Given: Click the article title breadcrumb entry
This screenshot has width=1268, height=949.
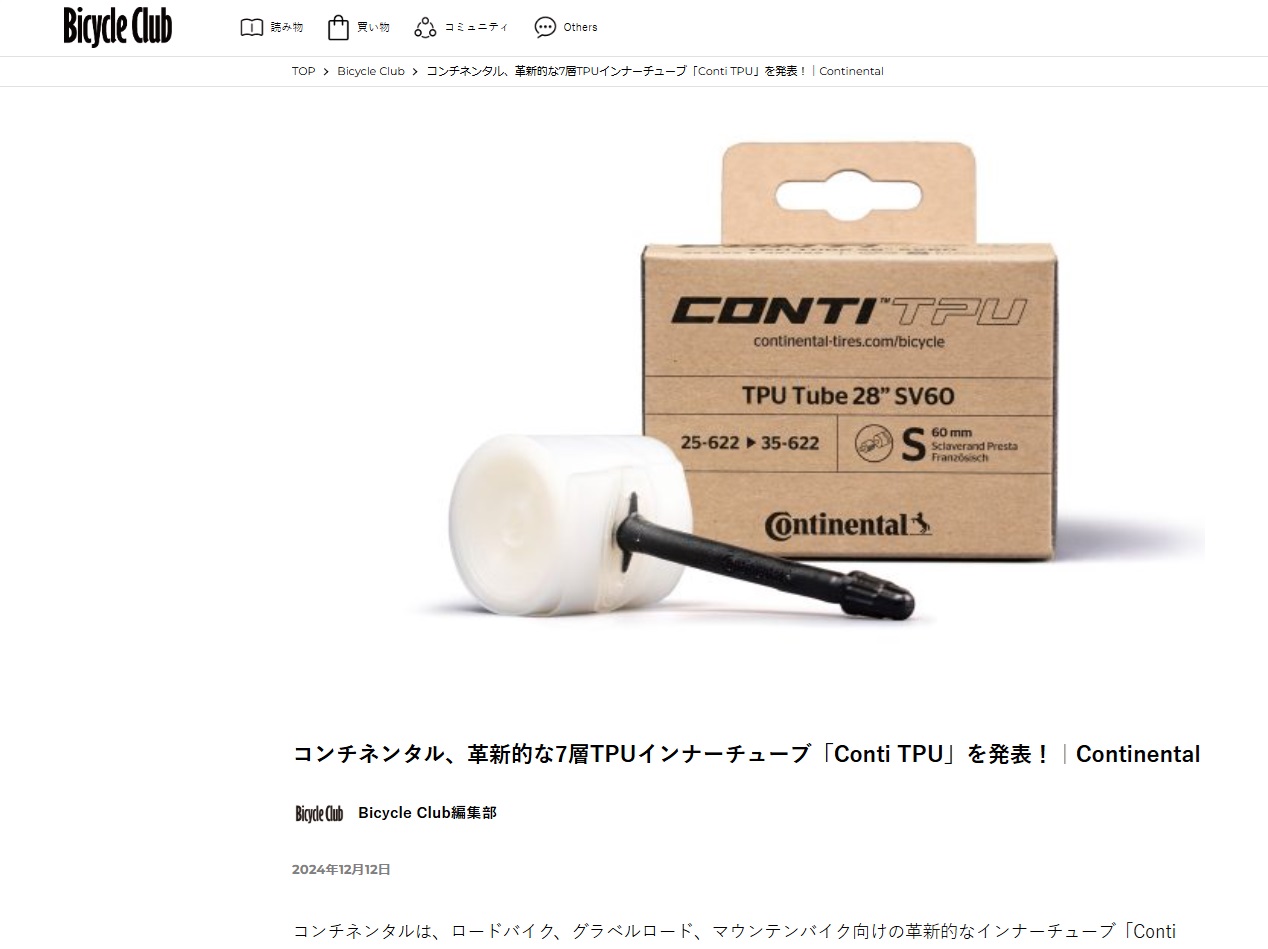Looking at the screenshot, I should tap(655, 71).
